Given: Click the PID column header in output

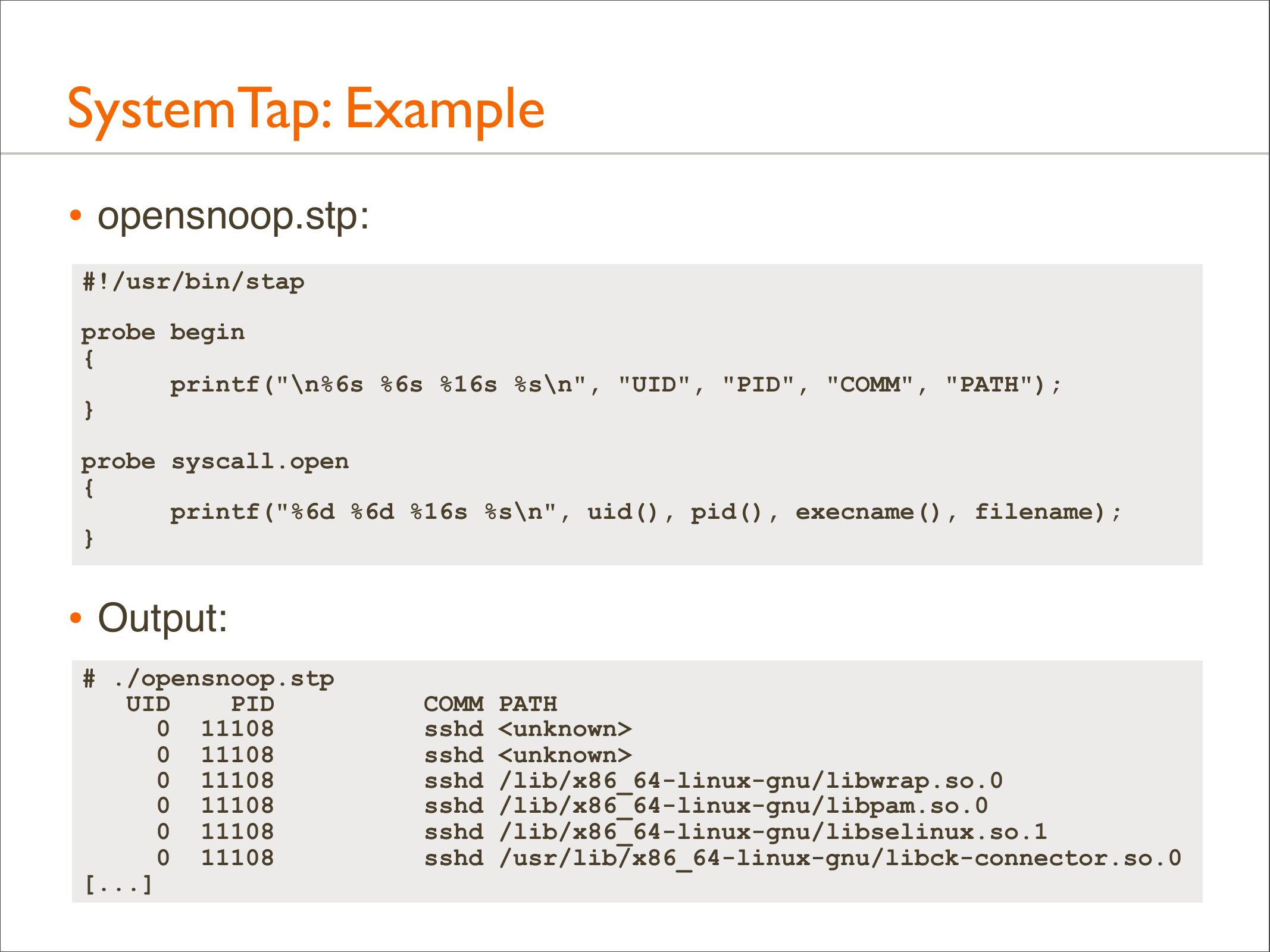Looking at the screenshot, I should pyautogui.click(x=252, y=704).
